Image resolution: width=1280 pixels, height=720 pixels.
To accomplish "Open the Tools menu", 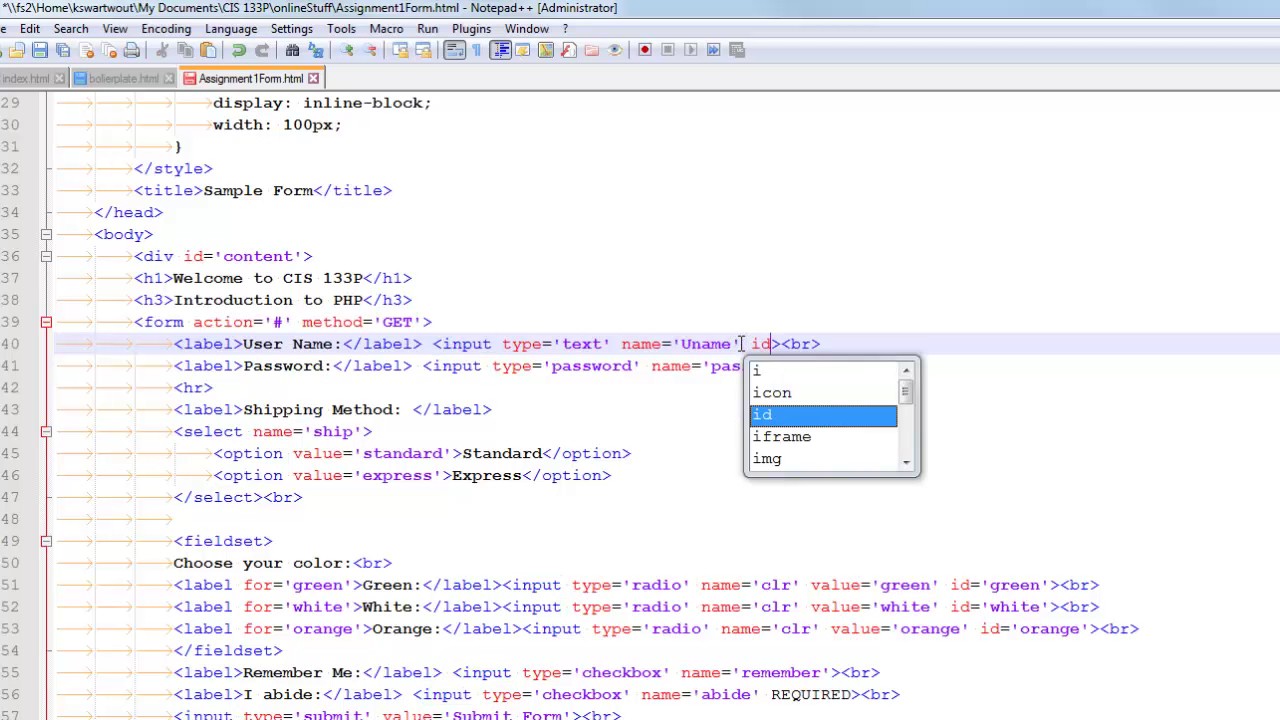I will 341,29.
